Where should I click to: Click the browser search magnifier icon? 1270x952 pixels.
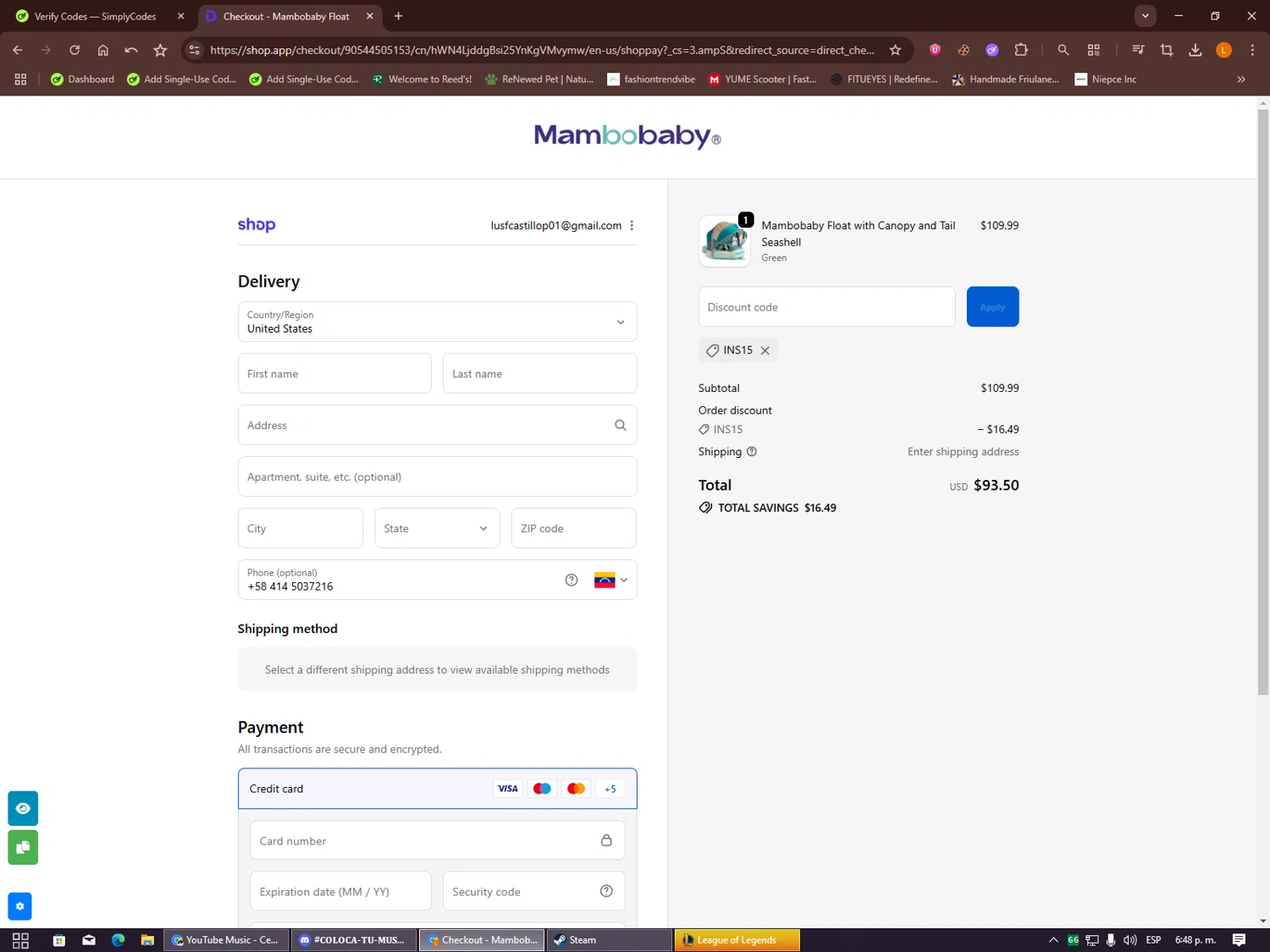1063,50
